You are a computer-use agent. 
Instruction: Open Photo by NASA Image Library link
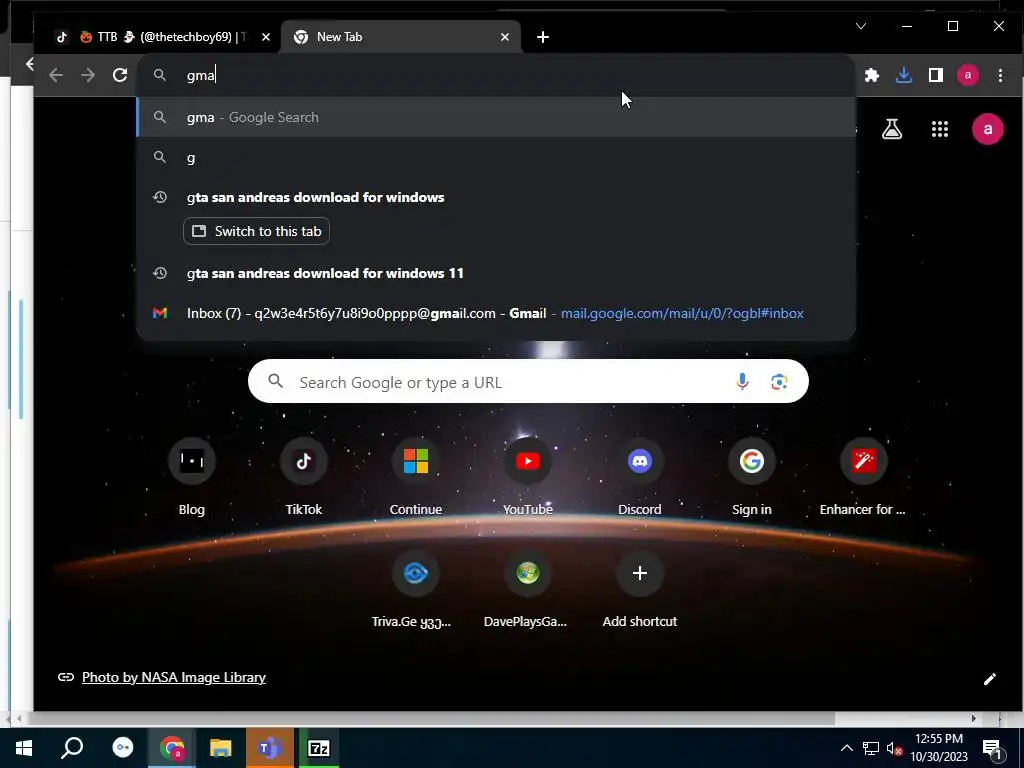pos(174,677)
